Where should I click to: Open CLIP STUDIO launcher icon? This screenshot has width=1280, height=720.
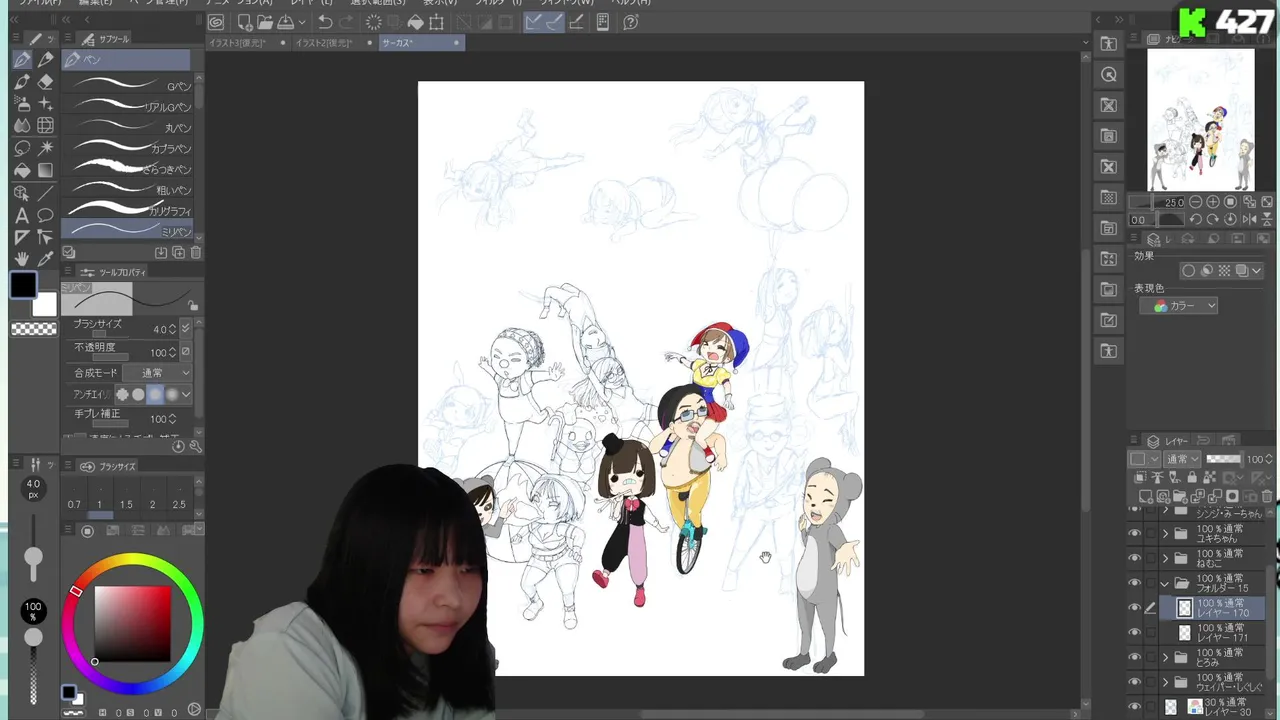tap(216, 22)
